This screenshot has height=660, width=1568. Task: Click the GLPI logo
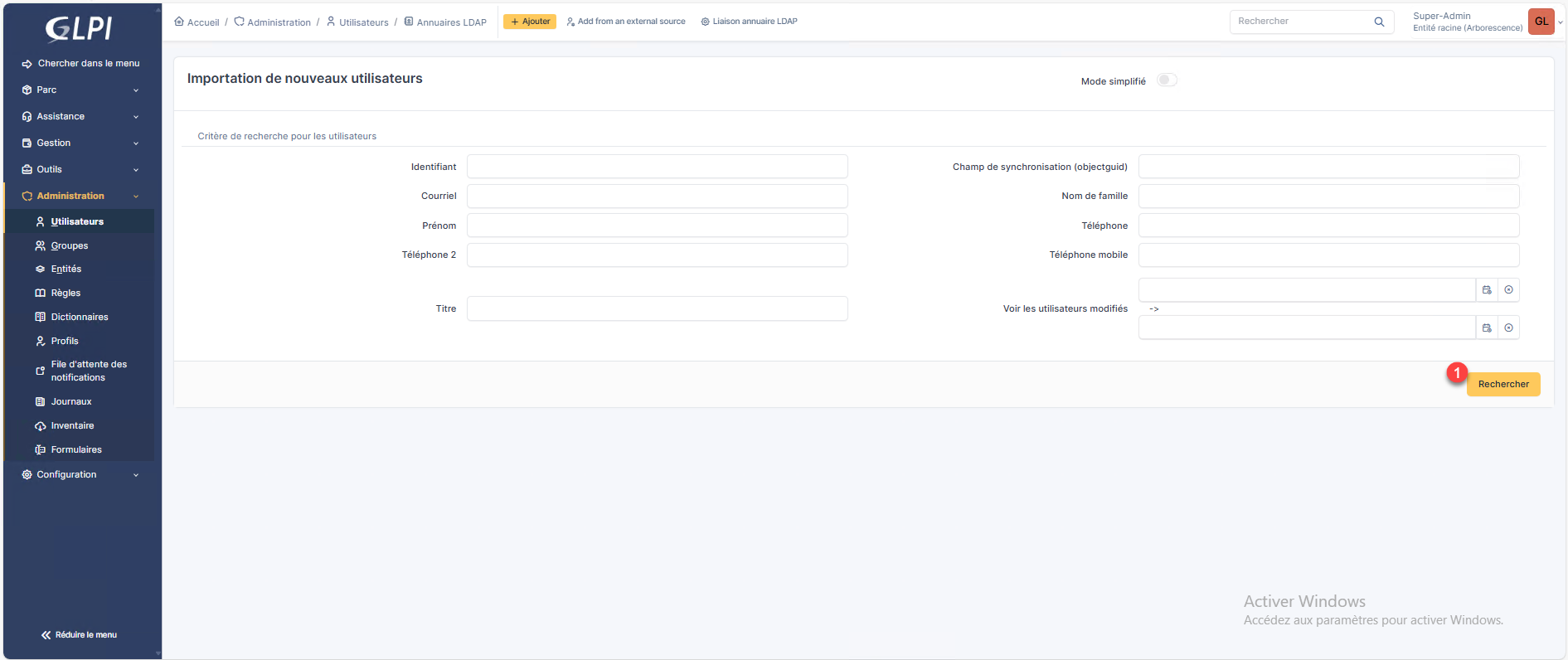pyautogui.click(x=79, y=29)
